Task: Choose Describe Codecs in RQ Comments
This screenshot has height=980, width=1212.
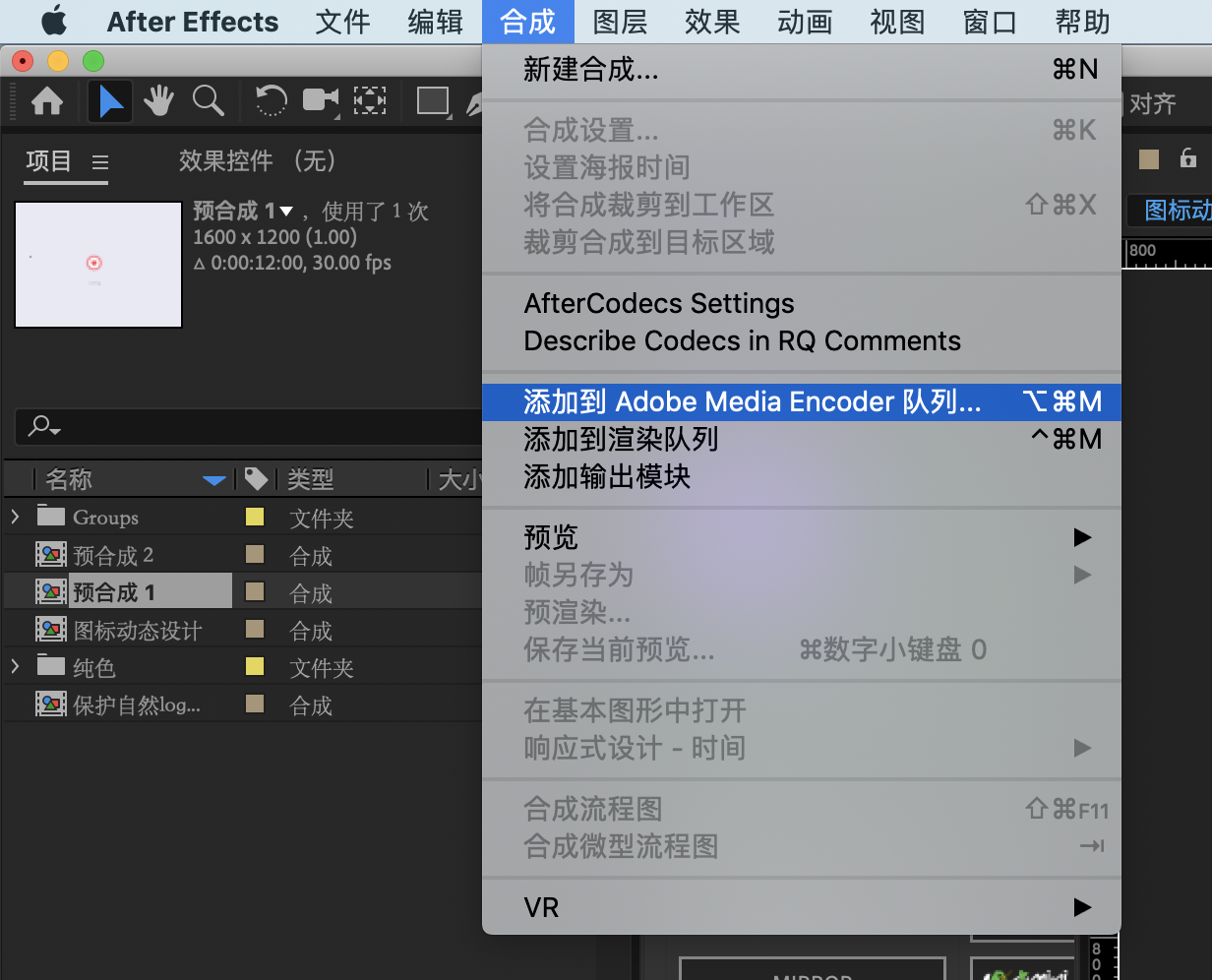Action: 802,340
